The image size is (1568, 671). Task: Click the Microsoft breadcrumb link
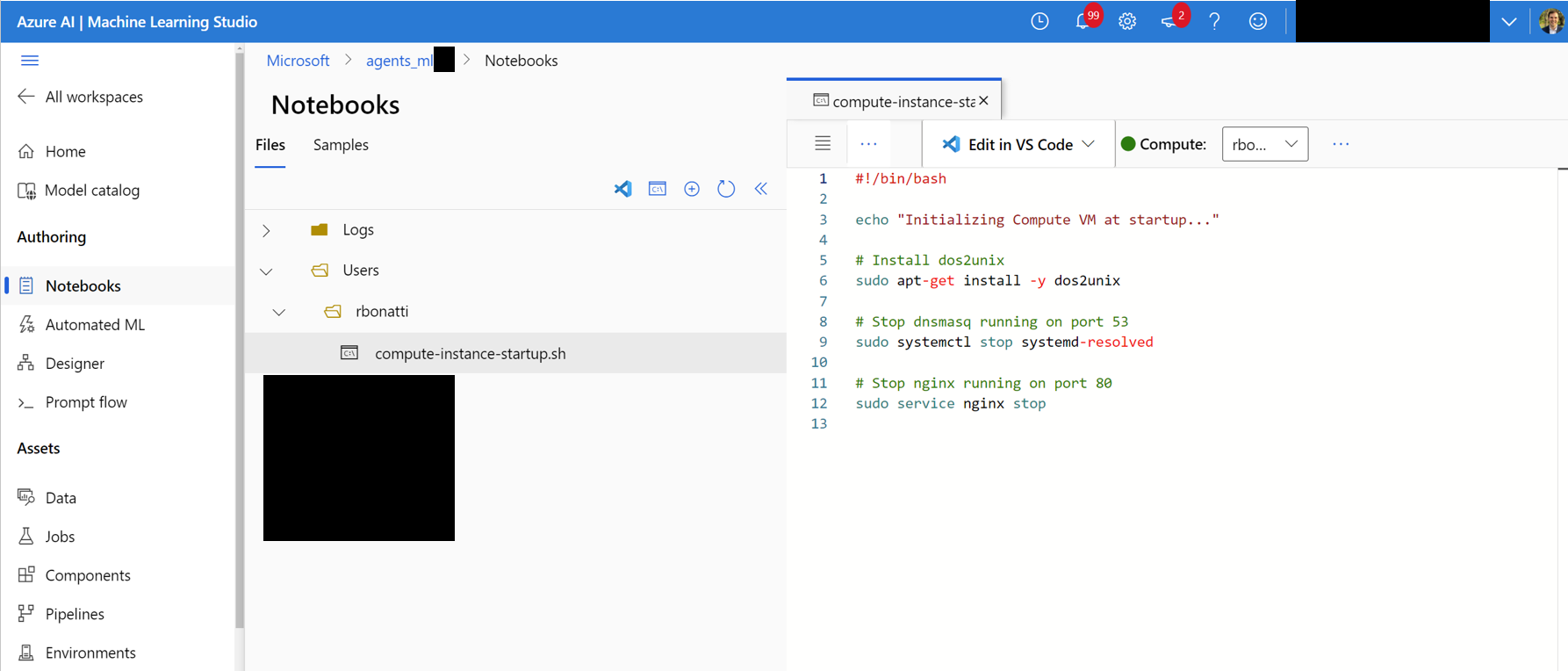tap(298, 61)
